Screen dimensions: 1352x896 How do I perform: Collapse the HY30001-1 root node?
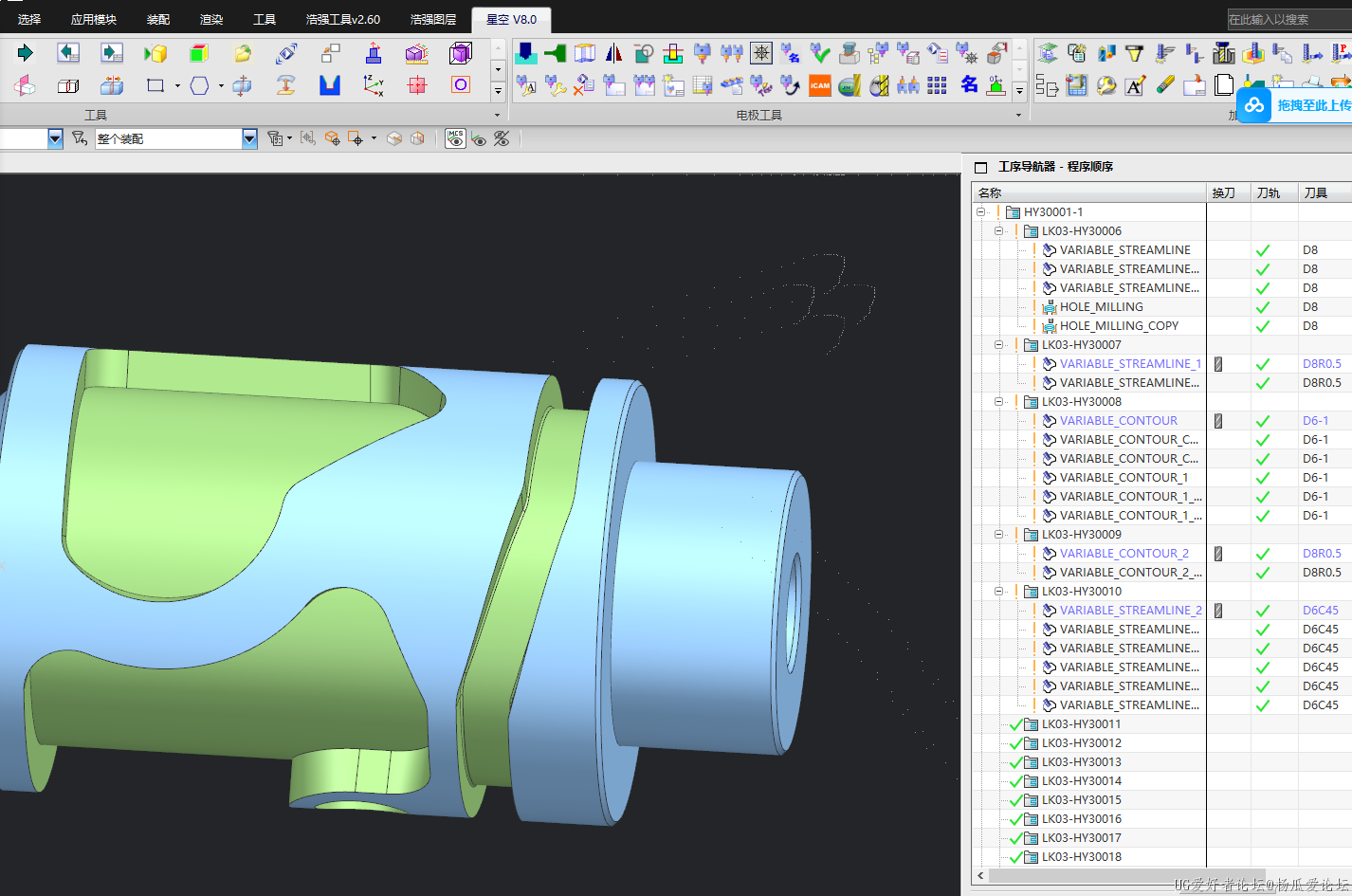pyautogui.click(x=981, y=212)
